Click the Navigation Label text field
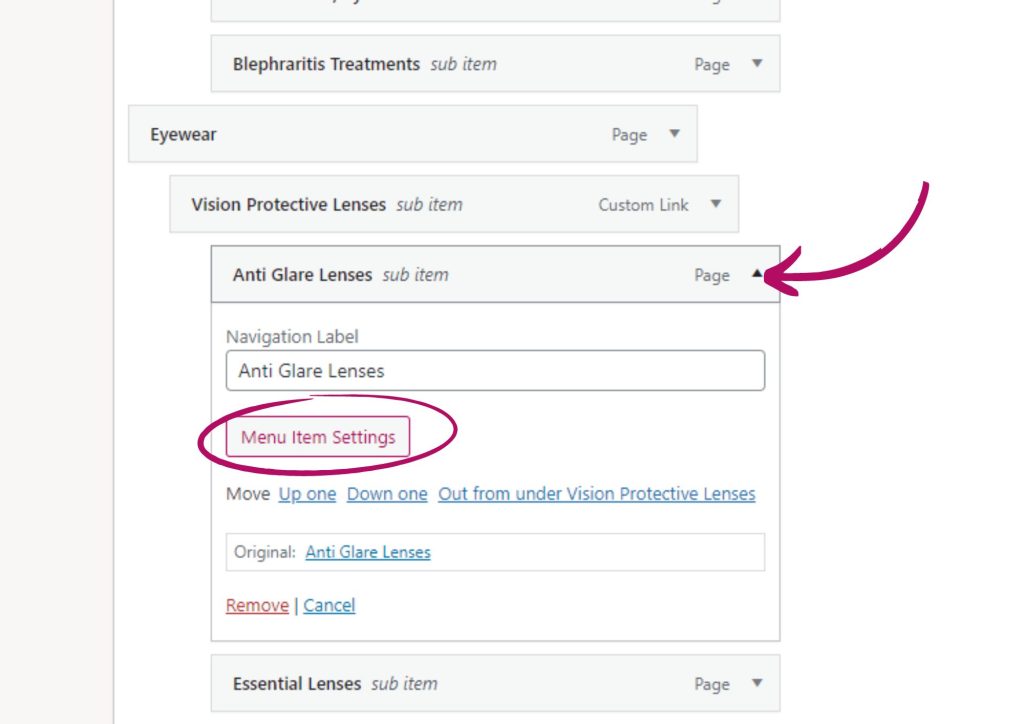Screen dimensions: 1024x724 click(495, 371)
